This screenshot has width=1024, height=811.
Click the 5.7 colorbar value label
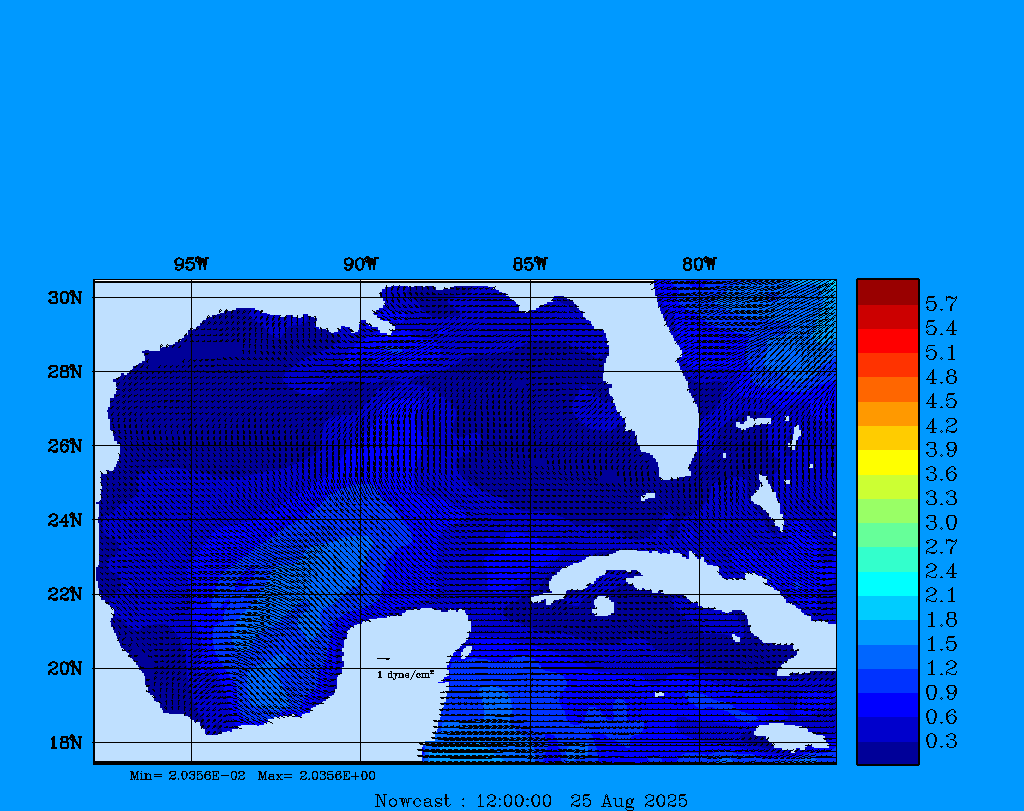click(940, 303)
